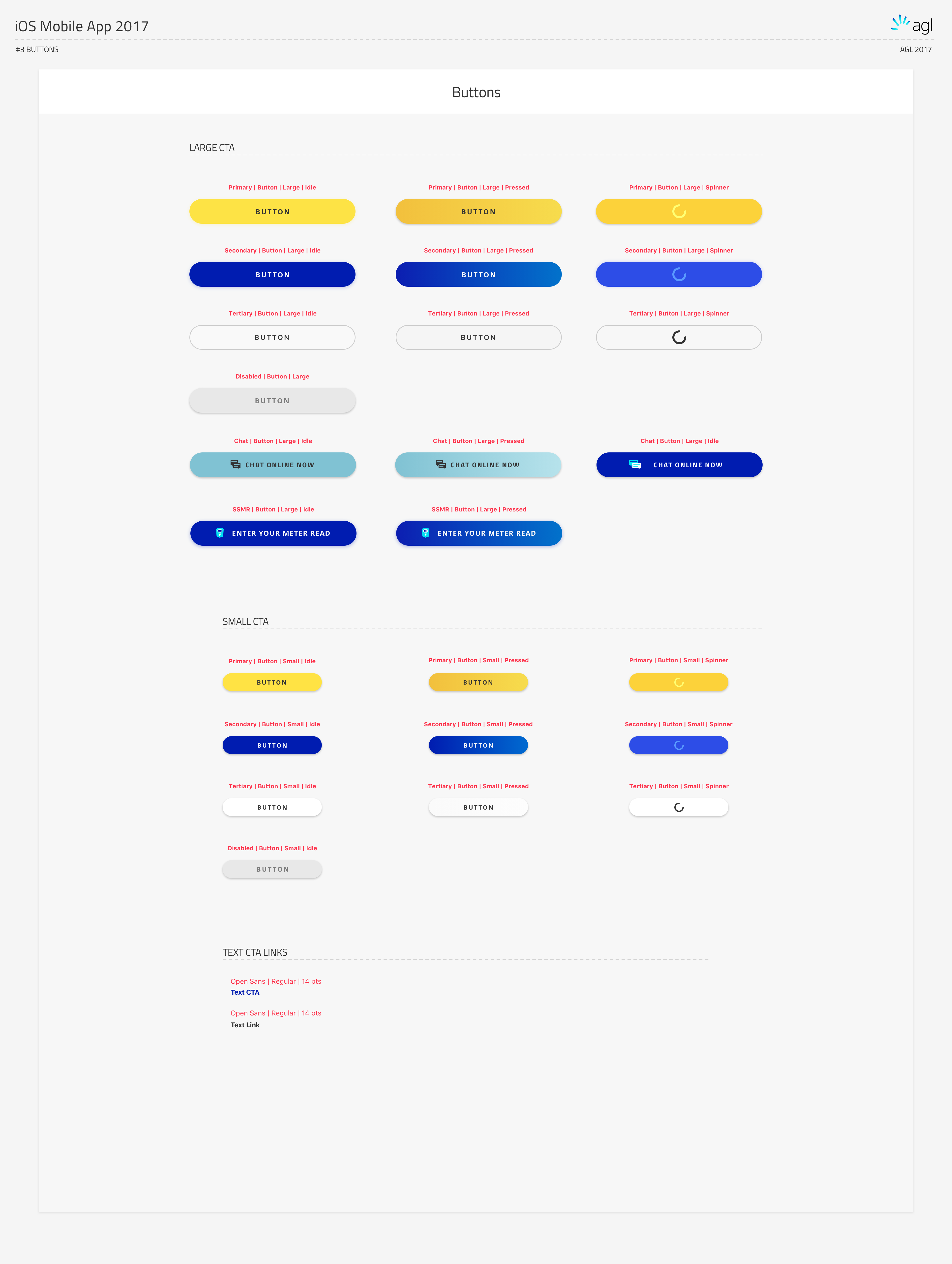This screenshot has width=952, height=1264.
Task: Click the spinner icon on Tertiary Large Spinner button
Action: (679, 337)
